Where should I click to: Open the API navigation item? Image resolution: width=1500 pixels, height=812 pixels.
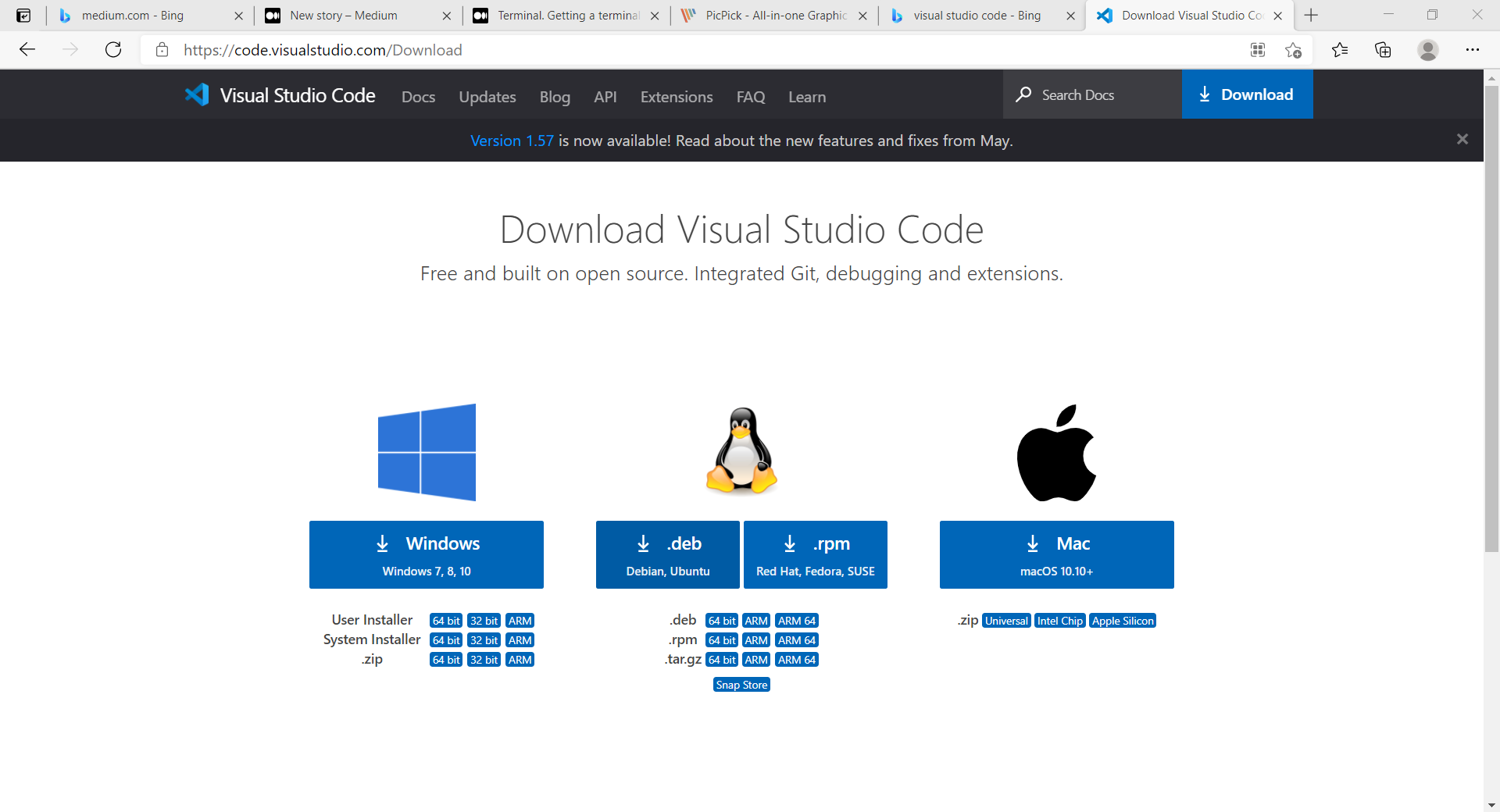pyautogui.click(x=605, y=97)
